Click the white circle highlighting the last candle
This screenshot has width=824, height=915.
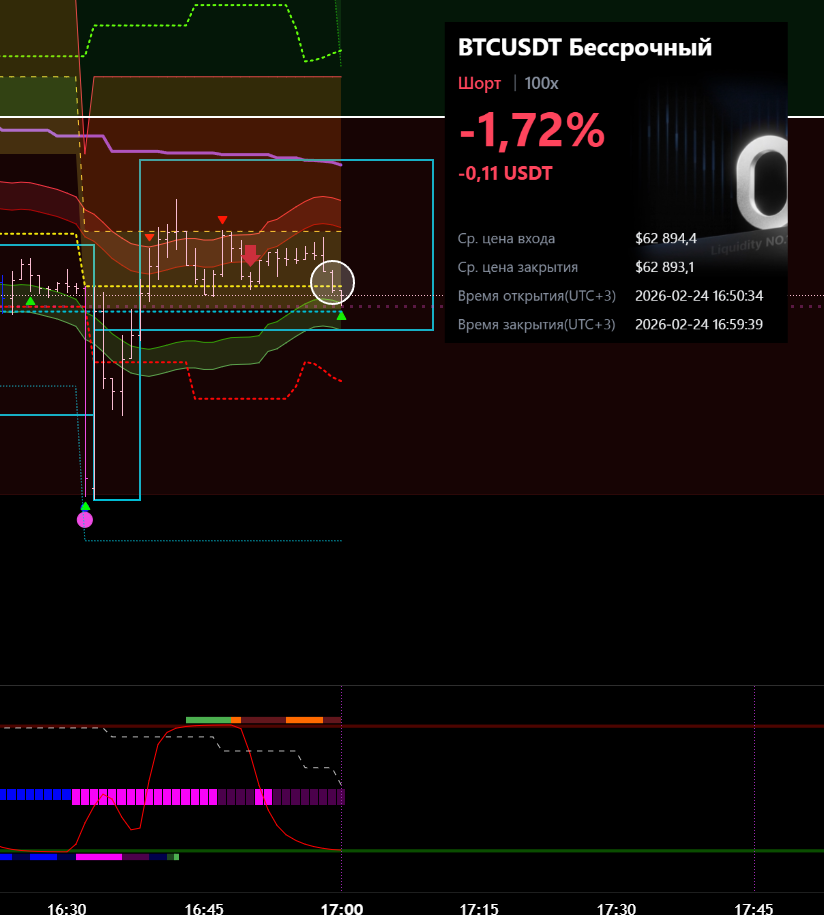pyautogui.click(x=332, y=281)
